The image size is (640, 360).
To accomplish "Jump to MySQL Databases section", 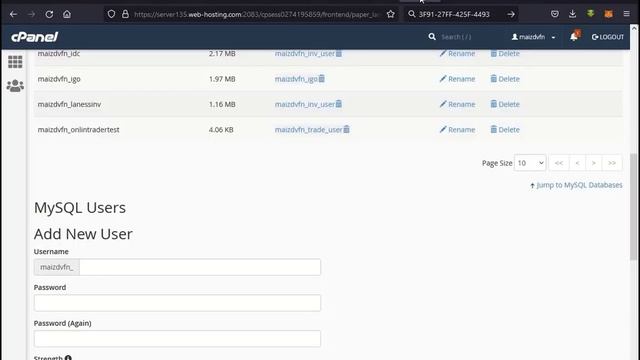I will [x=576, y=185].
